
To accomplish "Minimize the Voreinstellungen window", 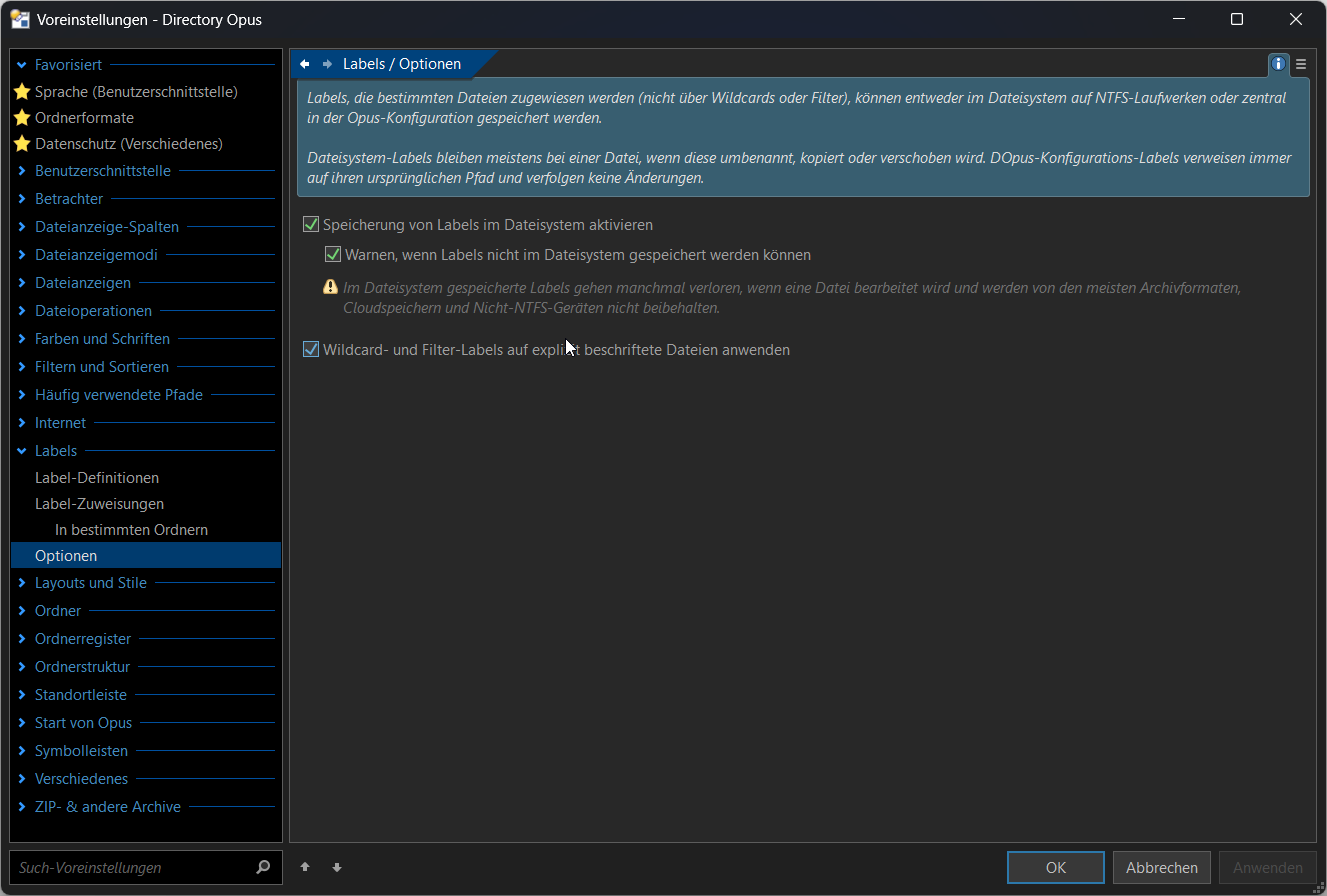I will [1178, 19].
